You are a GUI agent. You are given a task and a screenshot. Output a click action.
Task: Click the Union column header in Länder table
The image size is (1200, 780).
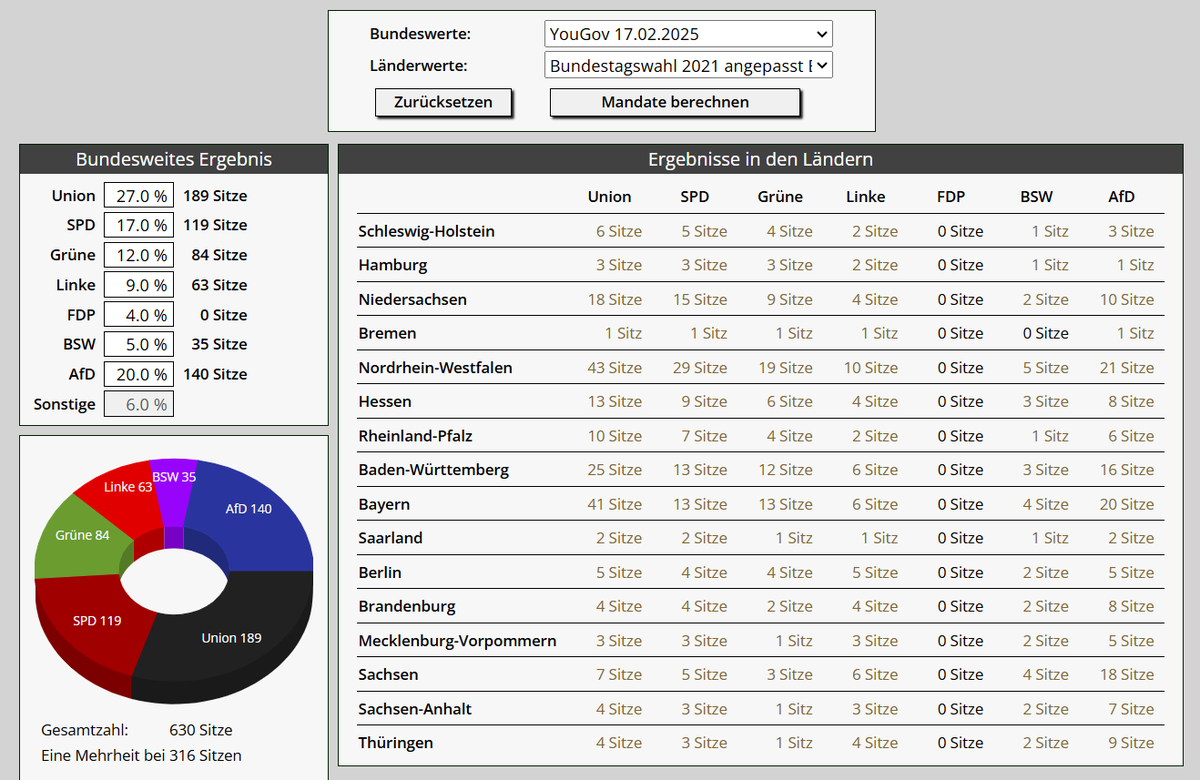point(609,197)
